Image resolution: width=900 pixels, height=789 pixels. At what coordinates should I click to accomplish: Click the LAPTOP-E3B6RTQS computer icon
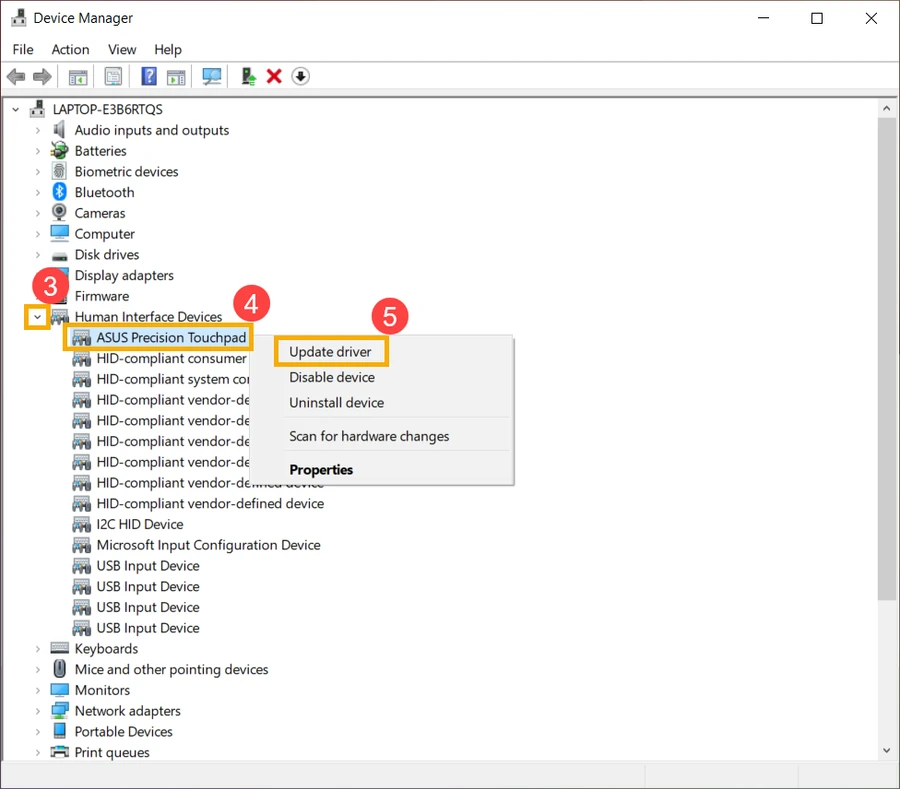[x=37, y=109]
